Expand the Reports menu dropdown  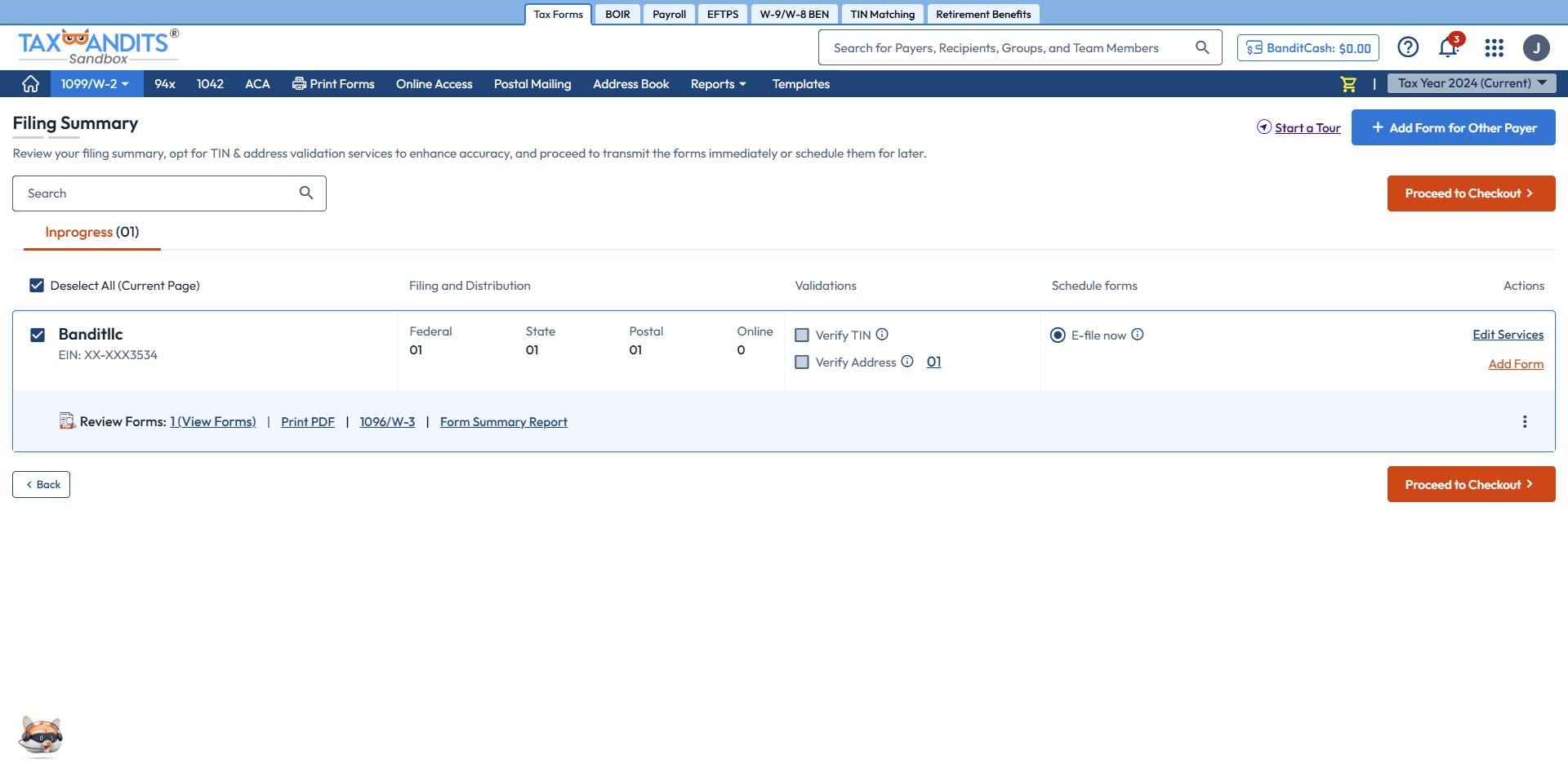point(718,84)
